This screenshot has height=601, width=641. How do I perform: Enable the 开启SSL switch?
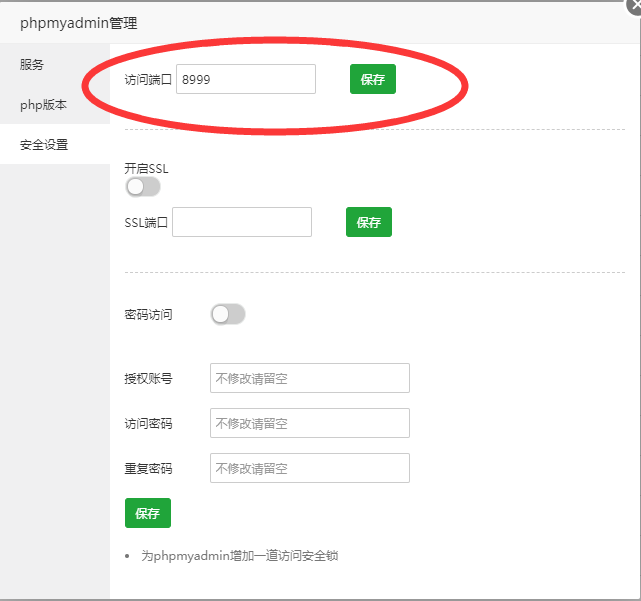click(x=143, y=187)
